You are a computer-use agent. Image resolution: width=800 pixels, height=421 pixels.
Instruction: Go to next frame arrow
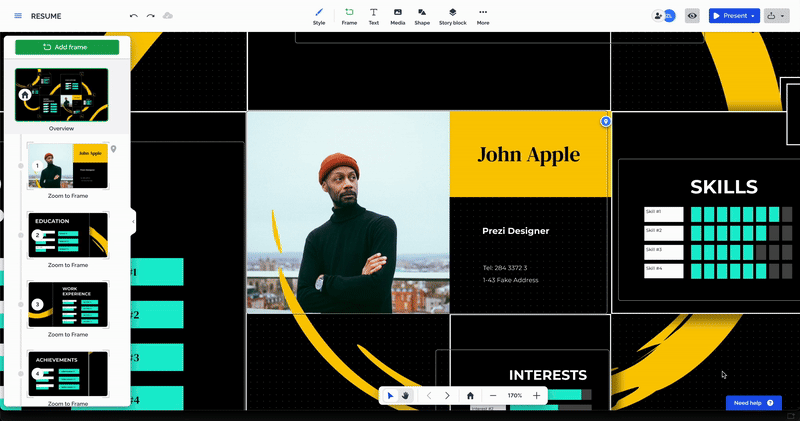[x=447, y=395]
